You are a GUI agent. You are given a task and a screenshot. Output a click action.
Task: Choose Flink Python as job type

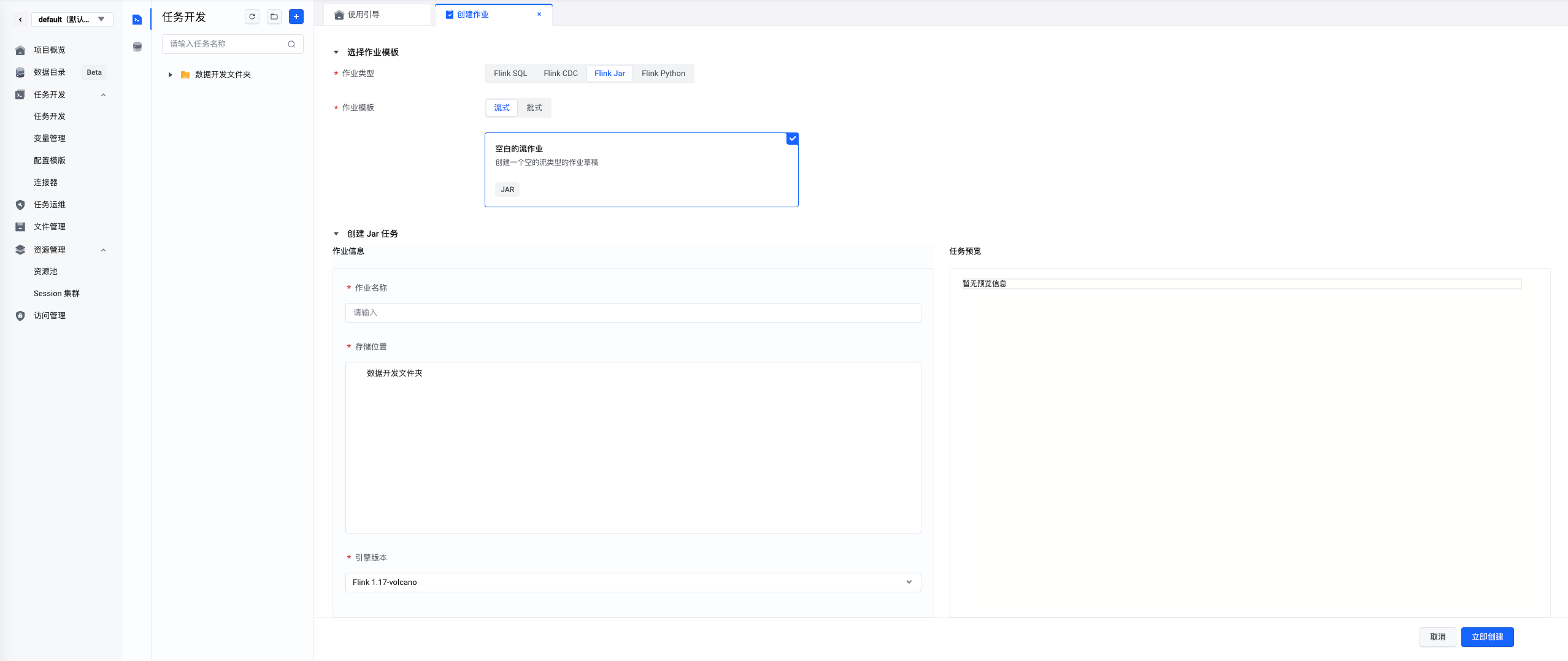[x=663, y=74]
